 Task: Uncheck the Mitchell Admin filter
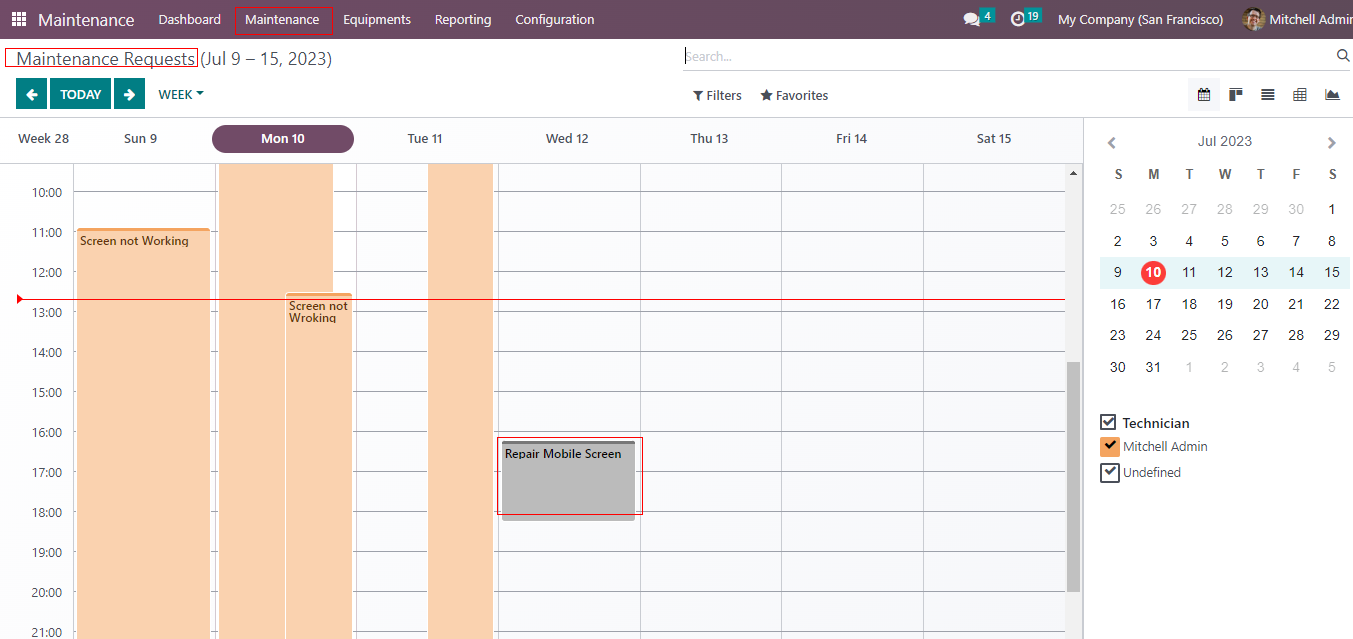pos(1109,447)
